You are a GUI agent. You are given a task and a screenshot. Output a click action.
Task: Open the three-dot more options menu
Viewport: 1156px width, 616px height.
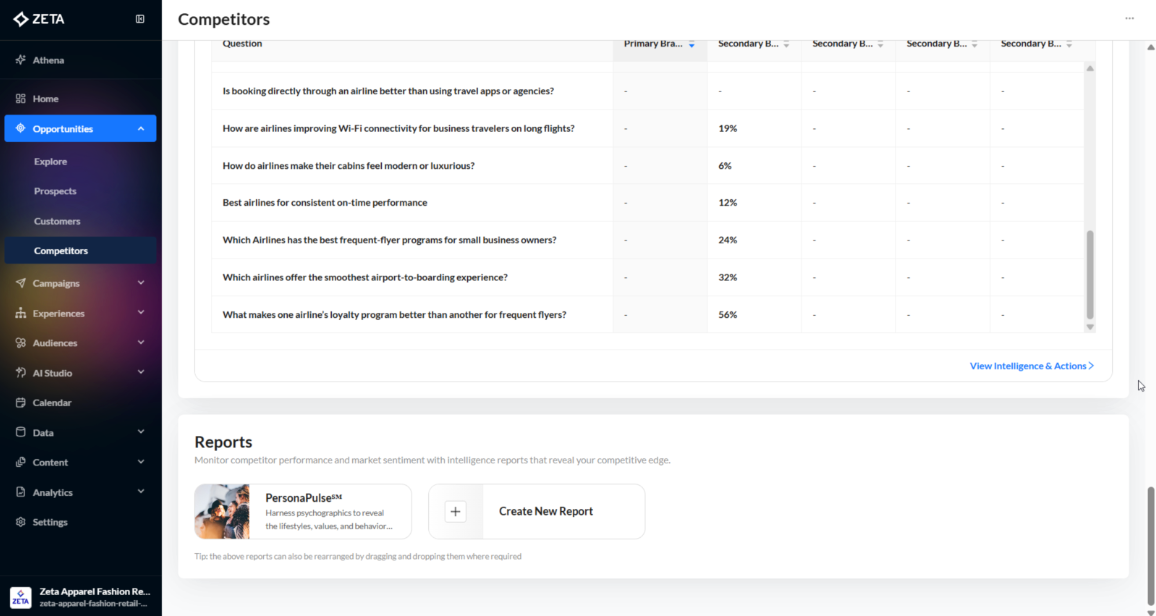click(x=1129, y=18)
